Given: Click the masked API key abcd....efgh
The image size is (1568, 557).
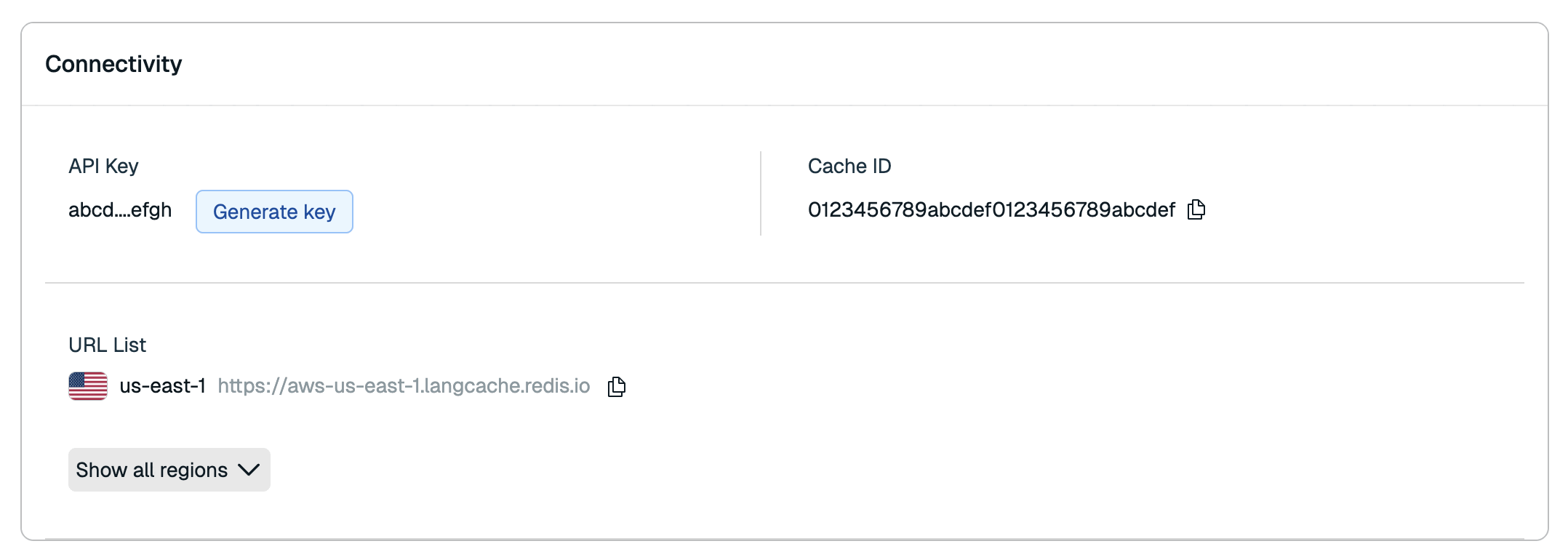Looking at the screenshot, I should pyautogui.click(x=120, y=210).
